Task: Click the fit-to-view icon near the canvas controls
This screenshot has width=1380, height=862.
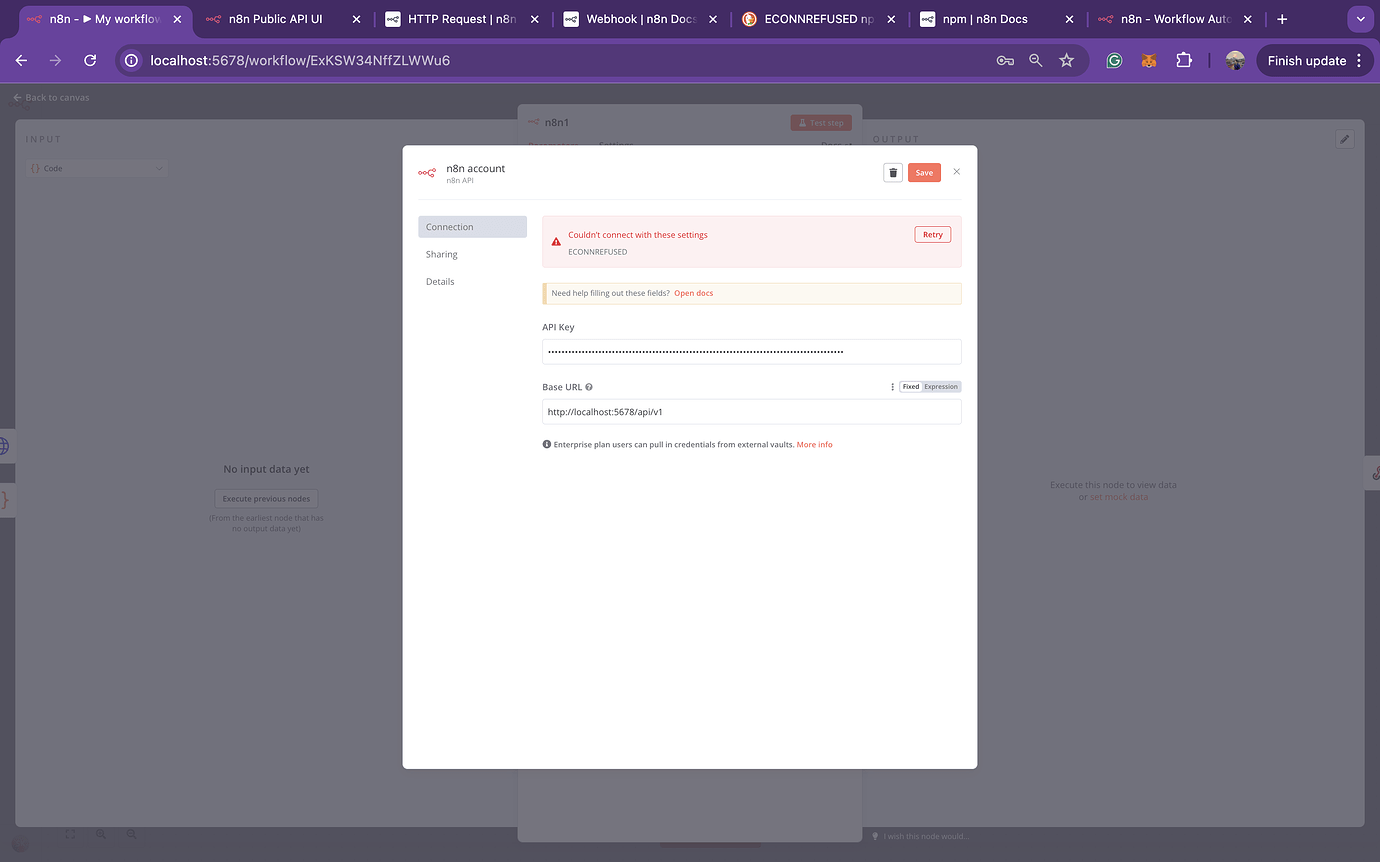Action: (70, 833)
